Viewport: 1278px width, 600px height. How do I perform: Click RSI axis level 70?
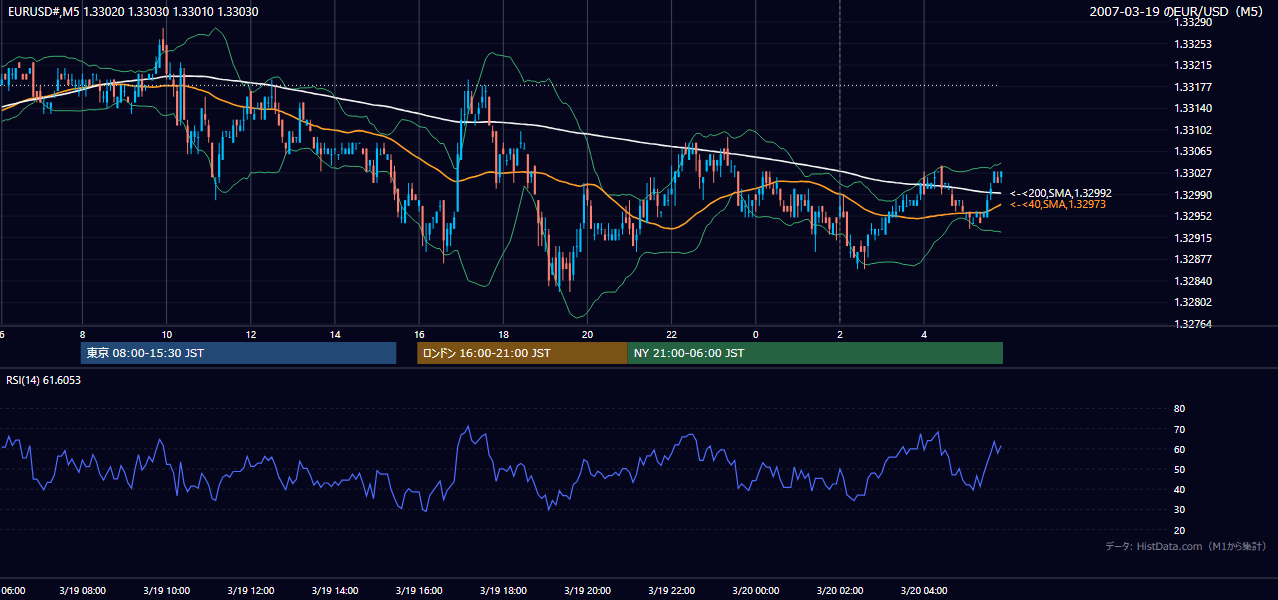pyautogui.click(x=1179, y=429)
